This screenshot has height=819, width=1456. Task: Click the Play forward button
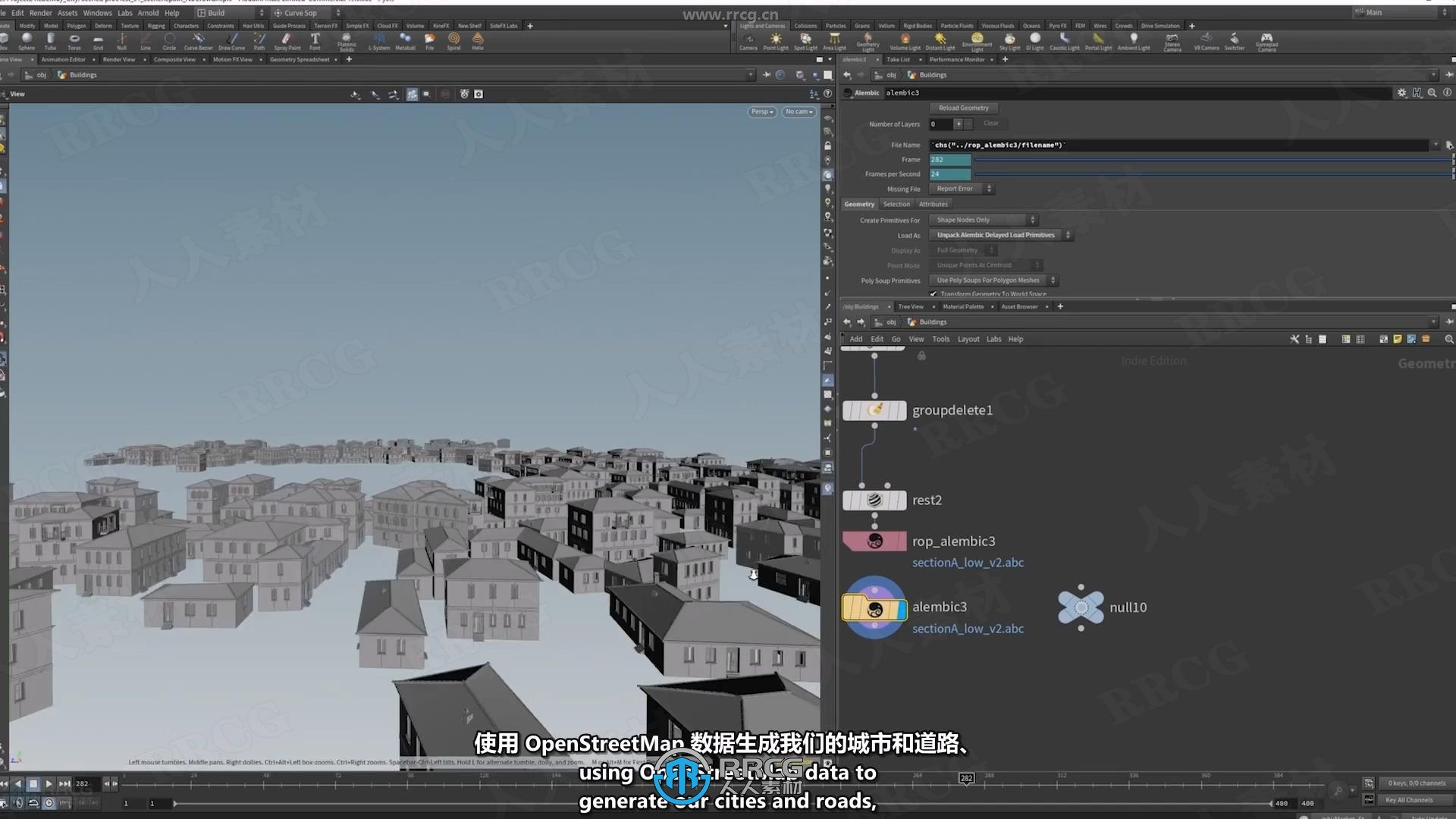pyautogui.click(x=49, y=783)
